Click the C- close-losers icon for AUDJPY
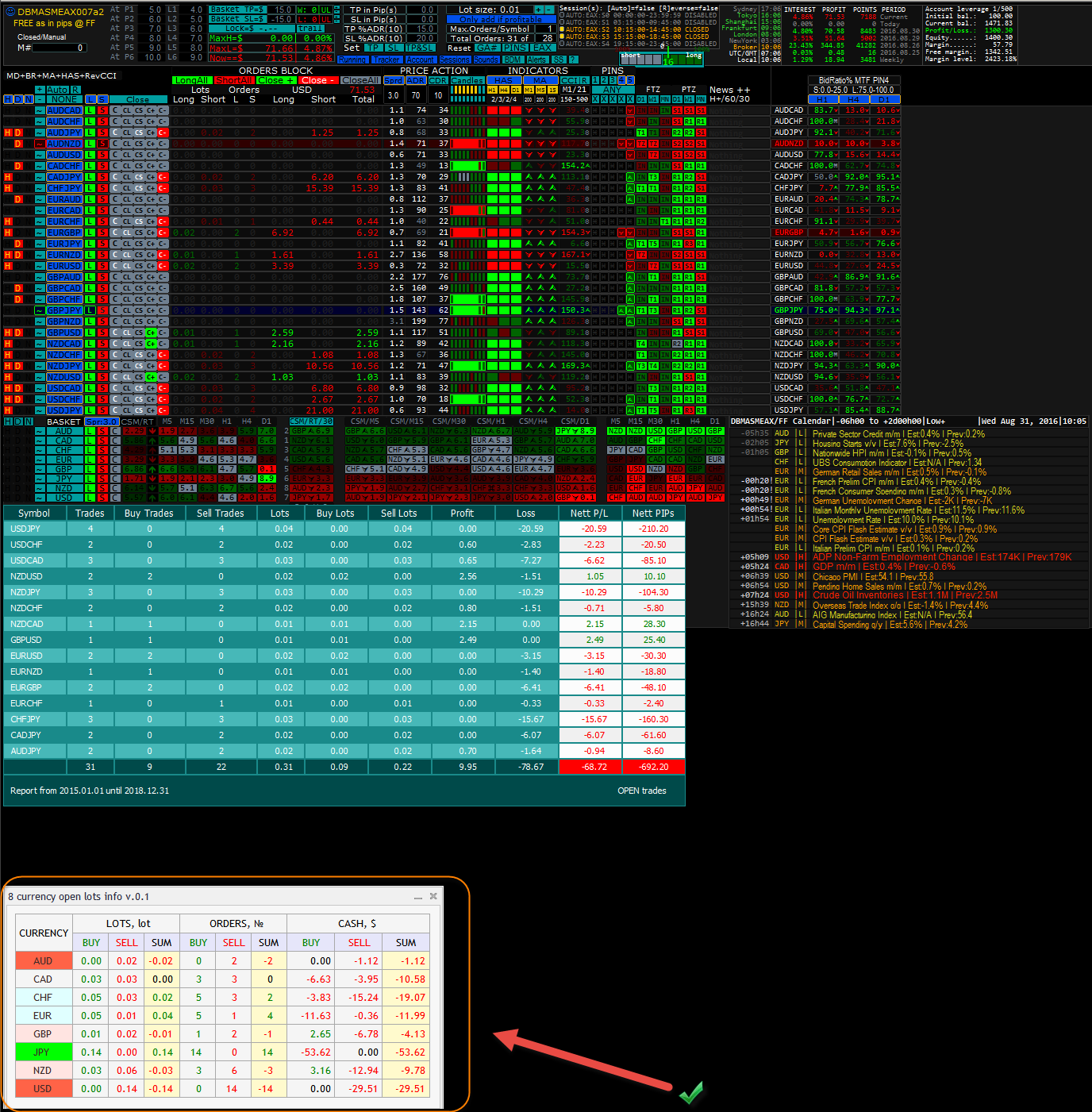 [163, 133]
